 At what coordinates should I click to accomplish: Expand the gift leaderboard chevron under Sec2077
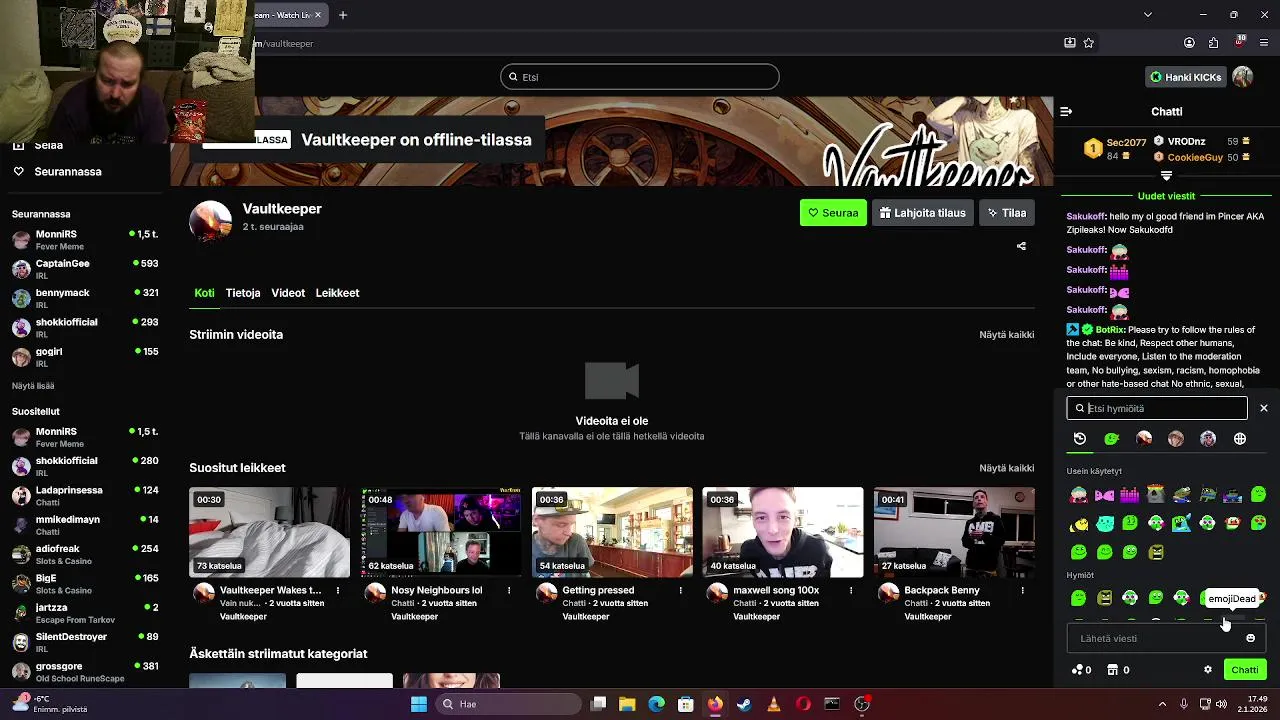pos(1166,176)
